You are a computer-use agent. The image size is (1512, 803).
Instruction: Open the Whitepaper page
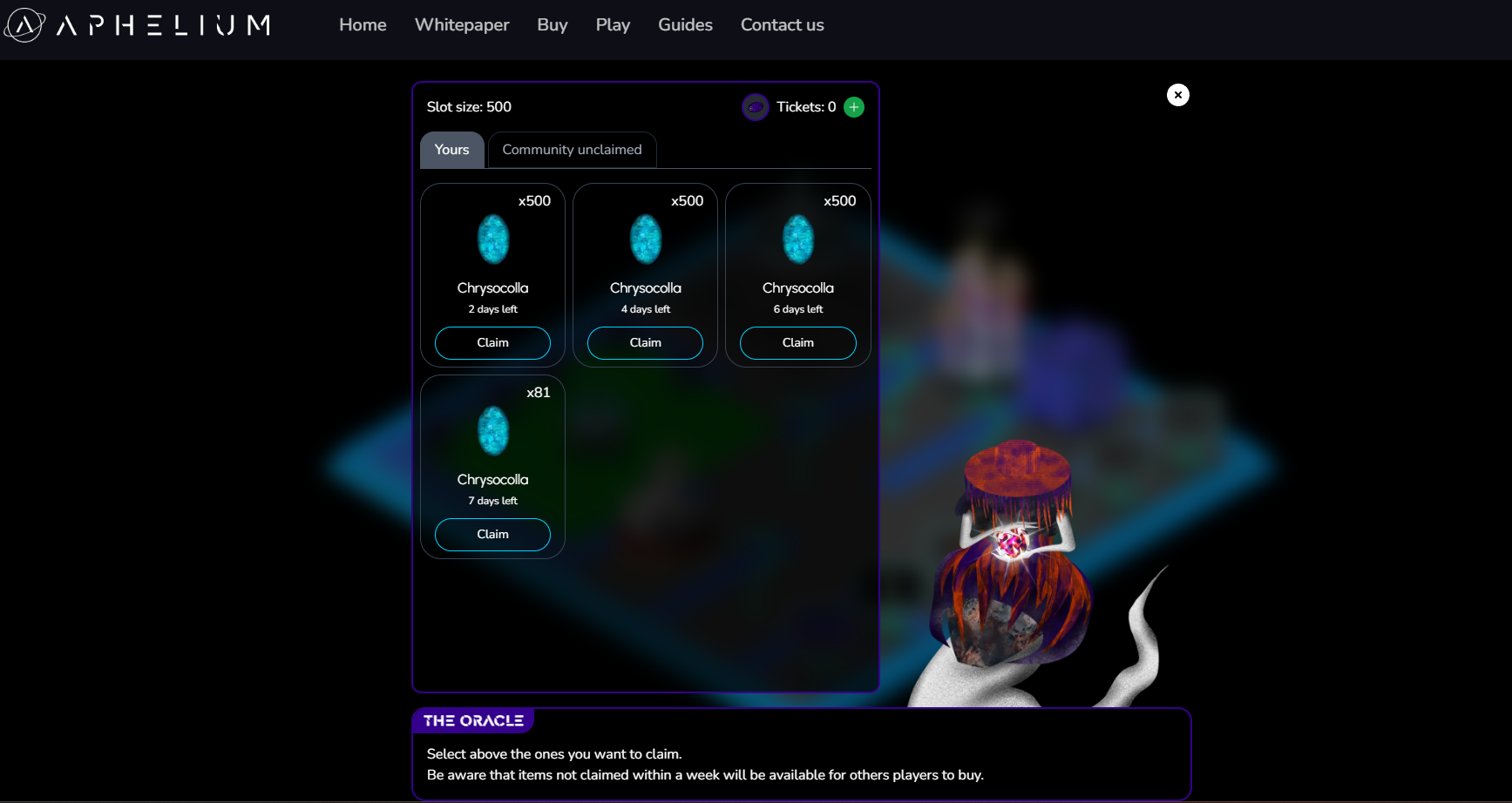[462, 25]
